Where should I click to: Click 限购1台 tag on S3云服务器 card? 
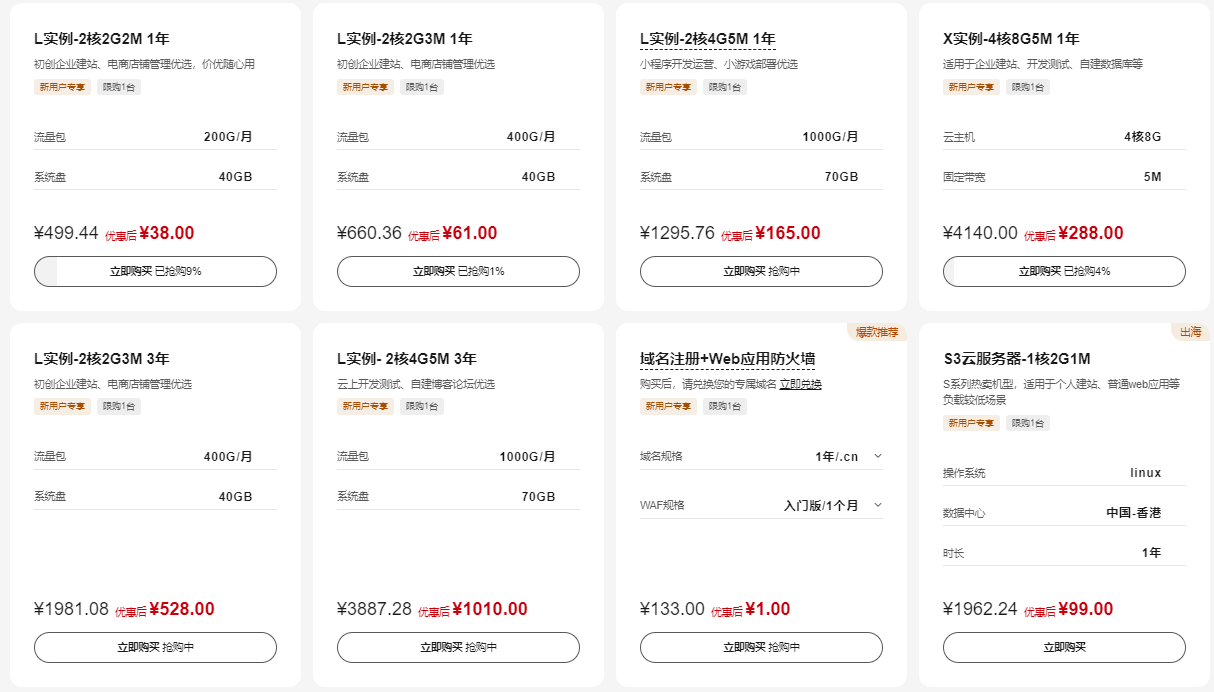[1026, 423]
